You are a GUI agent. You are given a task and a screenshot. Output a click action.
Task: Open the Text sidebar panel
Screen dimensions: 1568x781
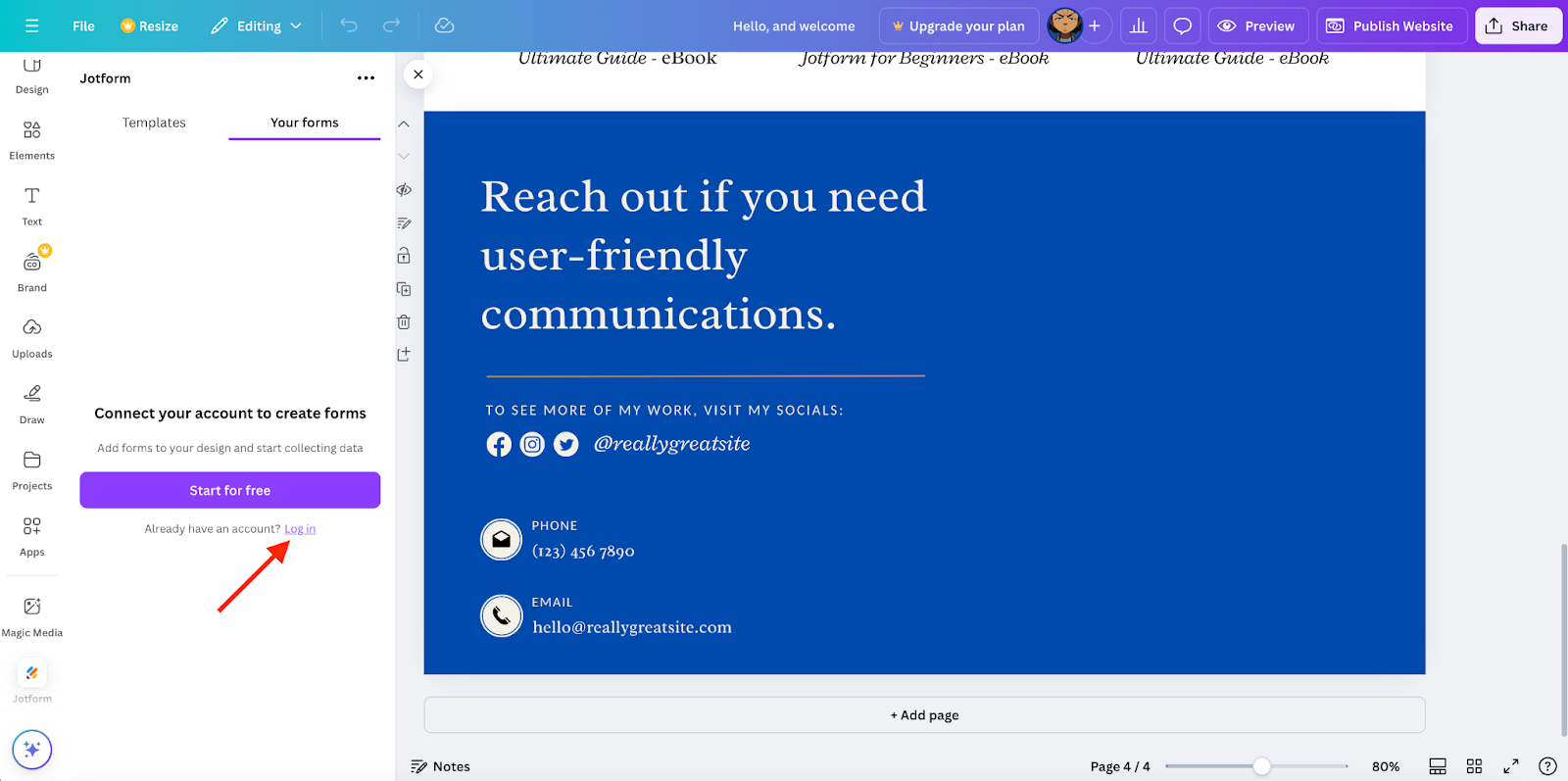click(31, 206)
